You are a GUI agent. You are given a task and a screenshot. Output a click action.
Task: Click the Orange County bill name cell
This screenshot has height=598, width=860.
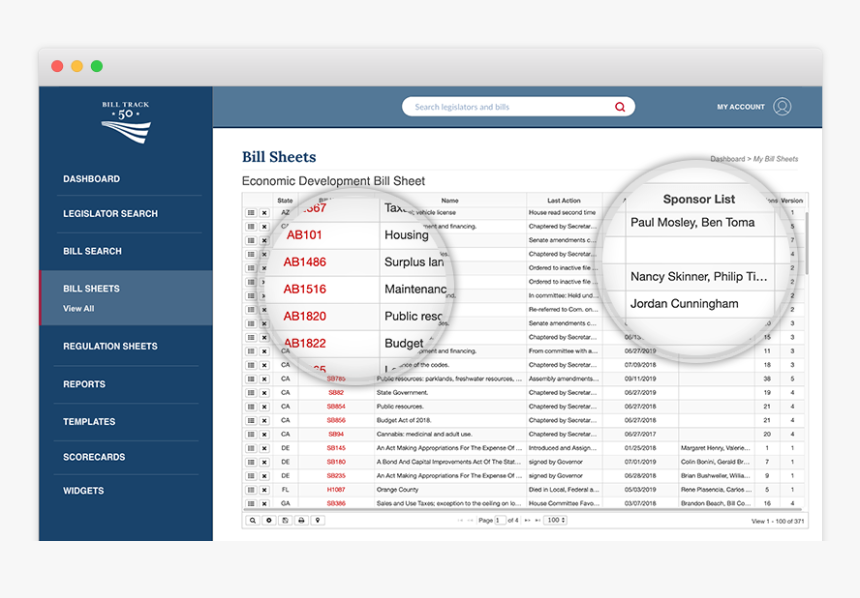(449, 489)
